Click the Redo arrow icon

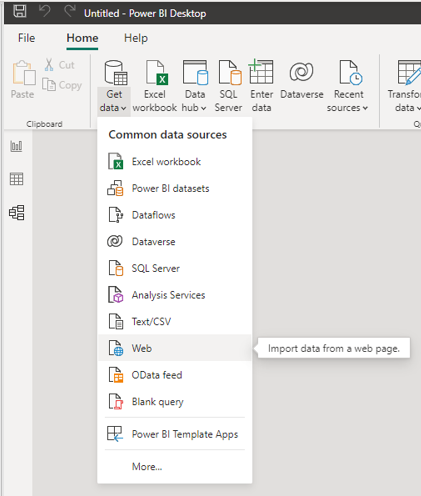point(69,11)
